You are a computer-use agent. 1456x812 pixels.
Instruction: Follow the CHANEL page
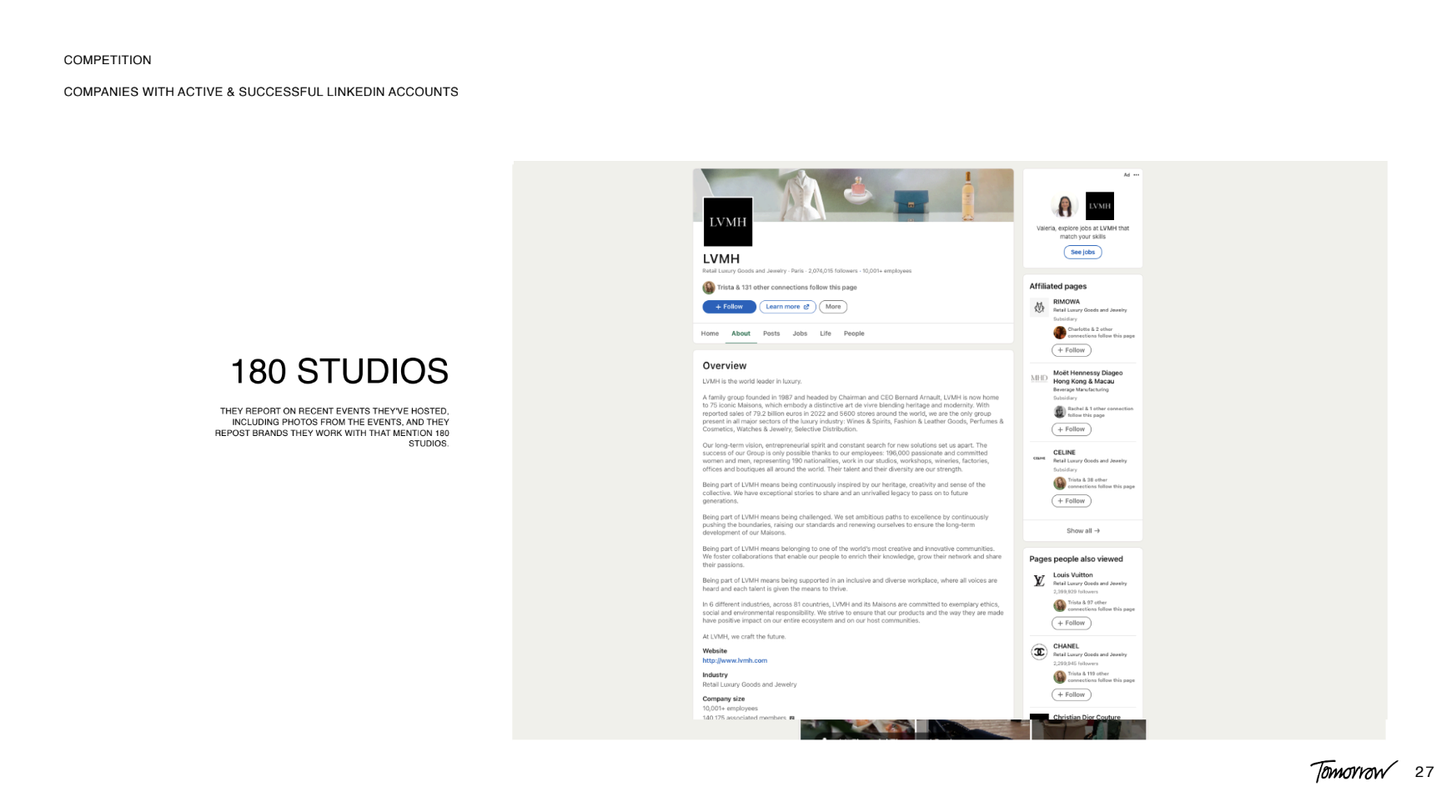pos(1072,694)
